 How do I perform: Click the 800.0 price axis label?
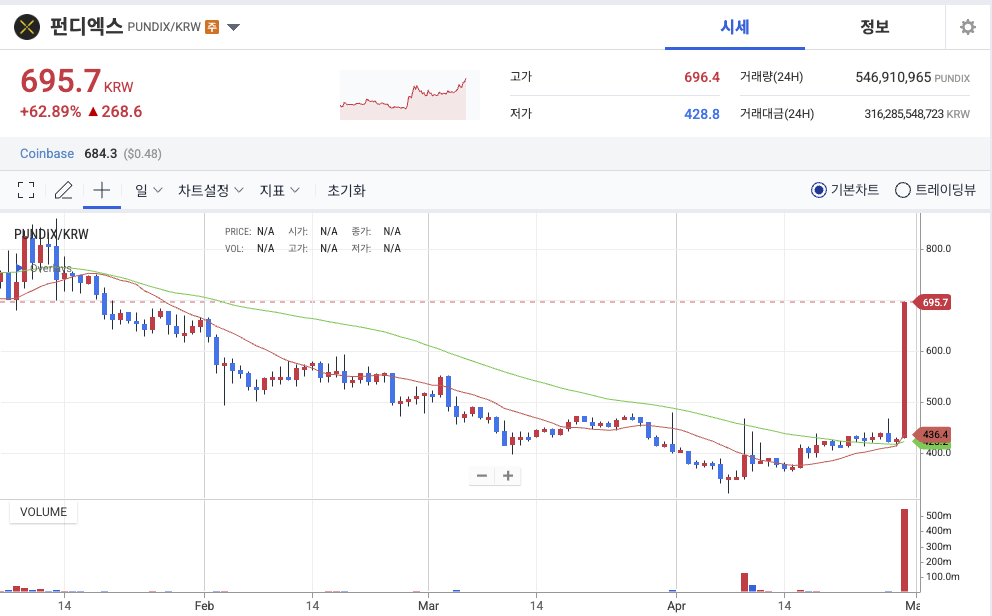point(938,249)
